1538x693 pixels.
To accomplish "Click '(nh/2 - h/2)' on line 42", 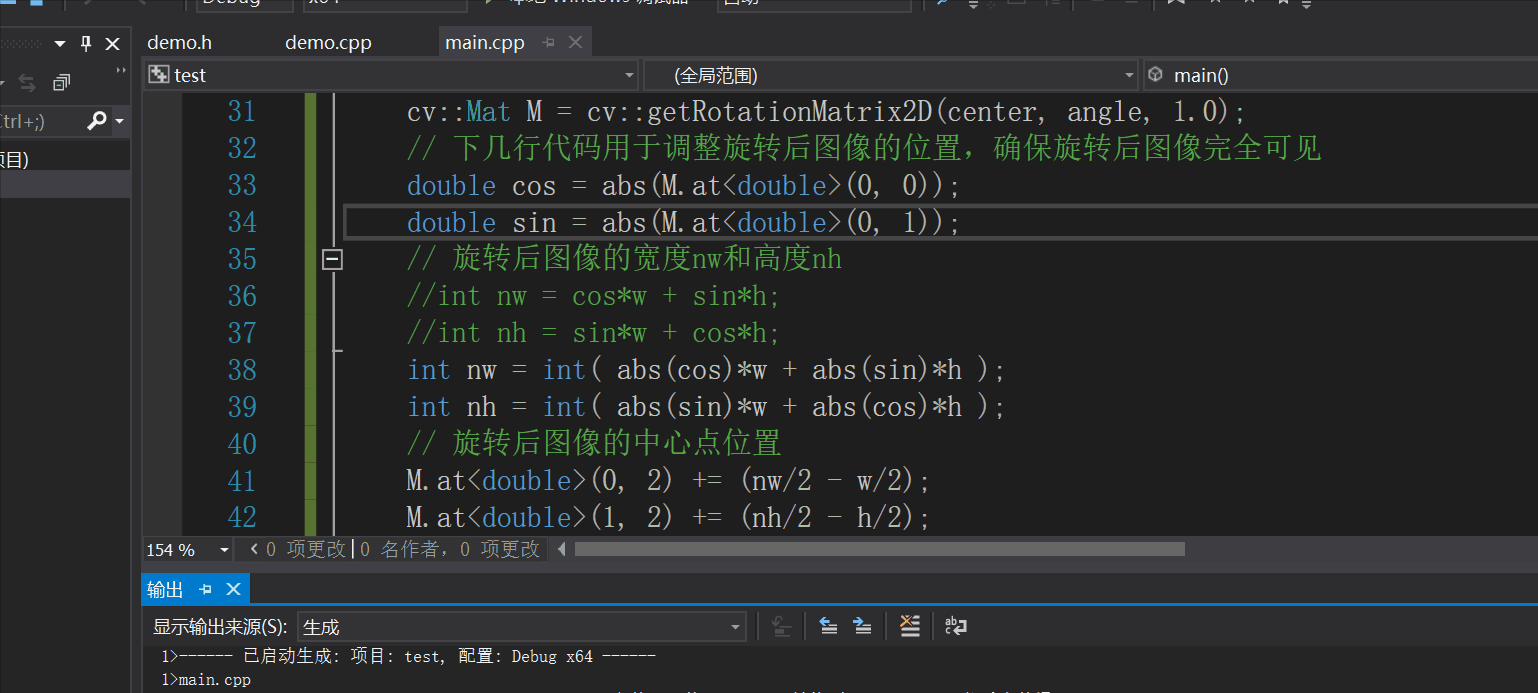I will pos(827,518).
